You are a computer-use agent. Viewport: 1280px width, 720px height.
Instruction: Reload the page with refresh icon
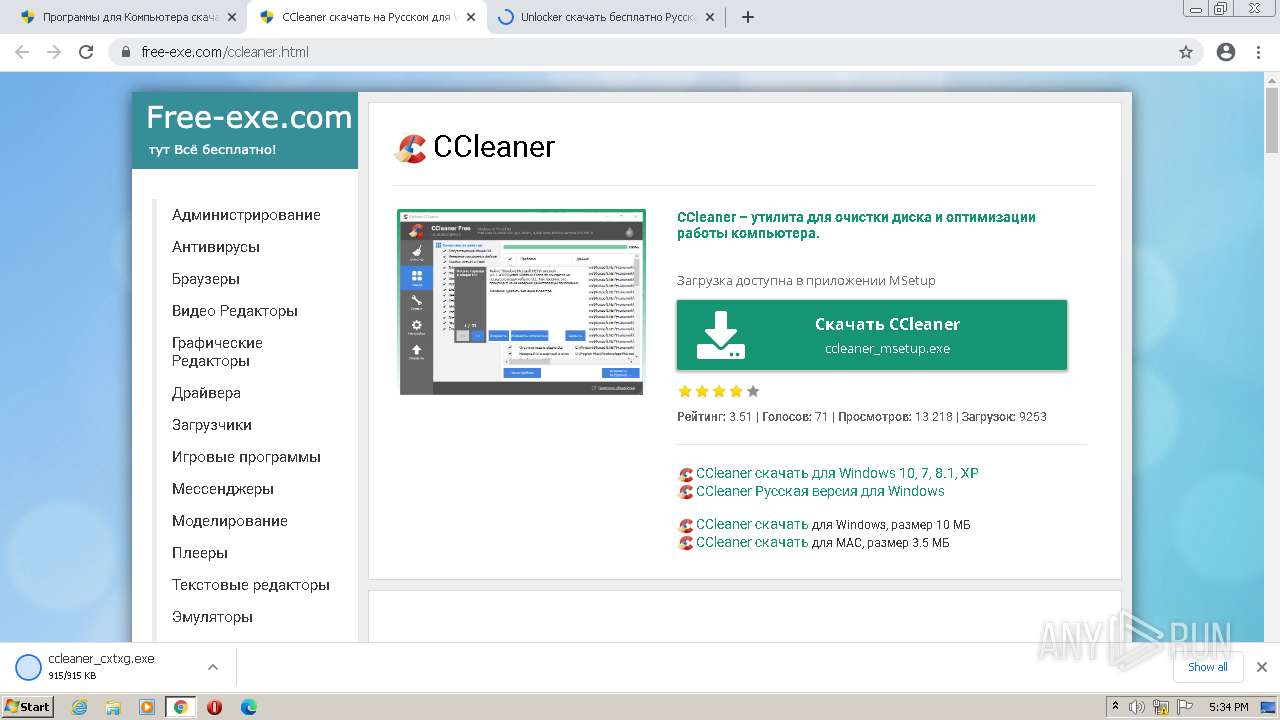pyautogui.click(x=86, y=52)
